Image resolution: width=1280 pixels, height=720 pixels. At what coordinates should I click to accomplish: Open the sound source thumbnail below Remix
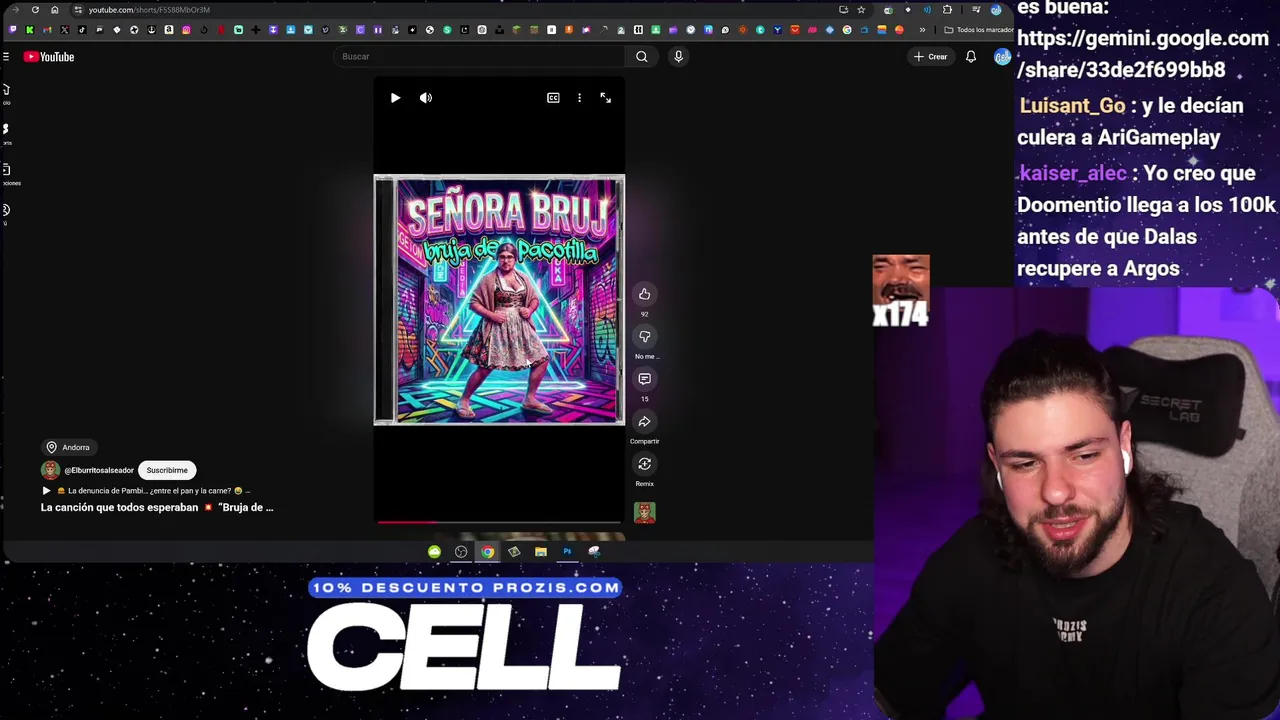click(x=644, y=513)
